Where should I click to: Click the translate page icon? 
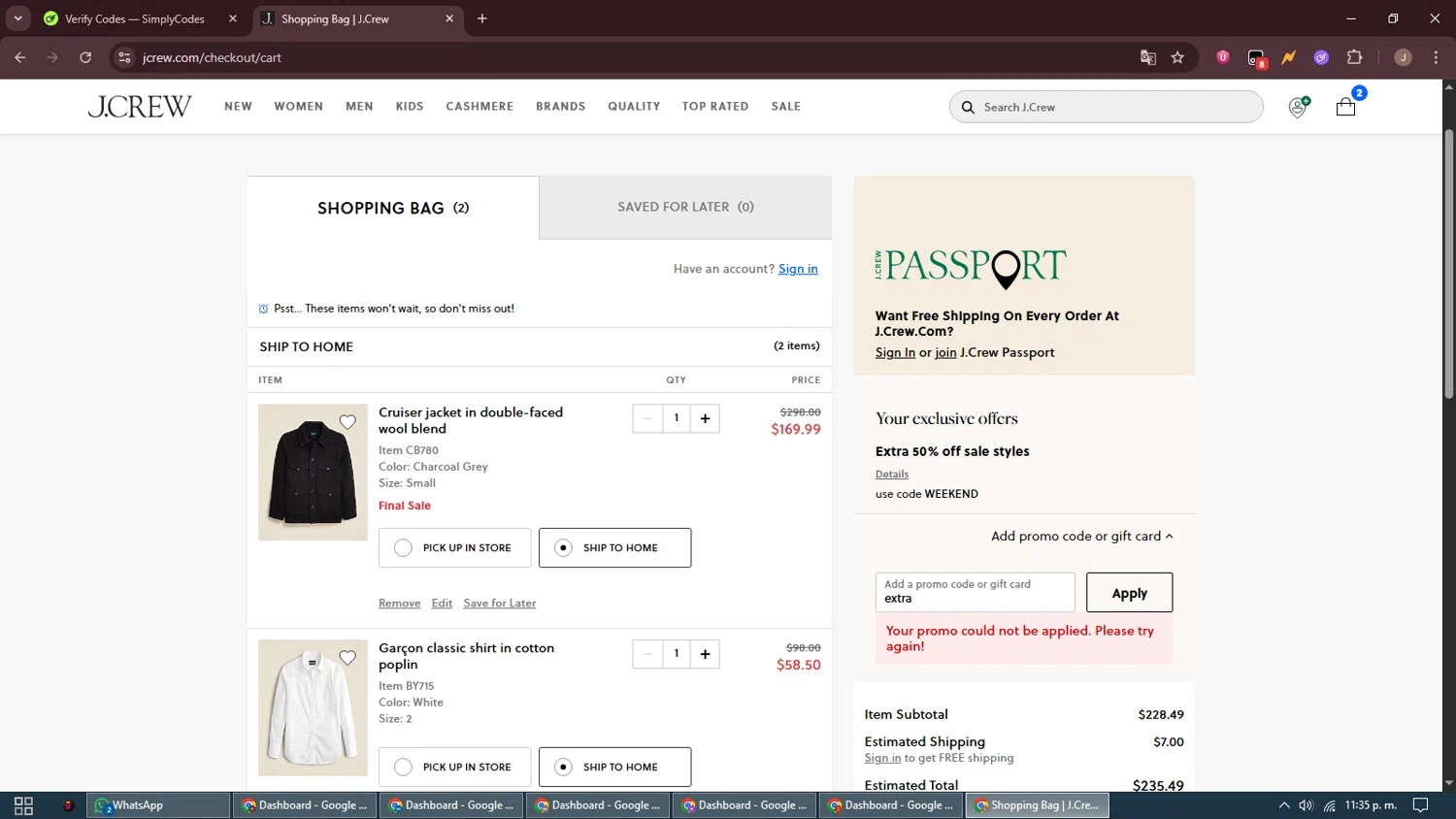tap(1148, 57)
